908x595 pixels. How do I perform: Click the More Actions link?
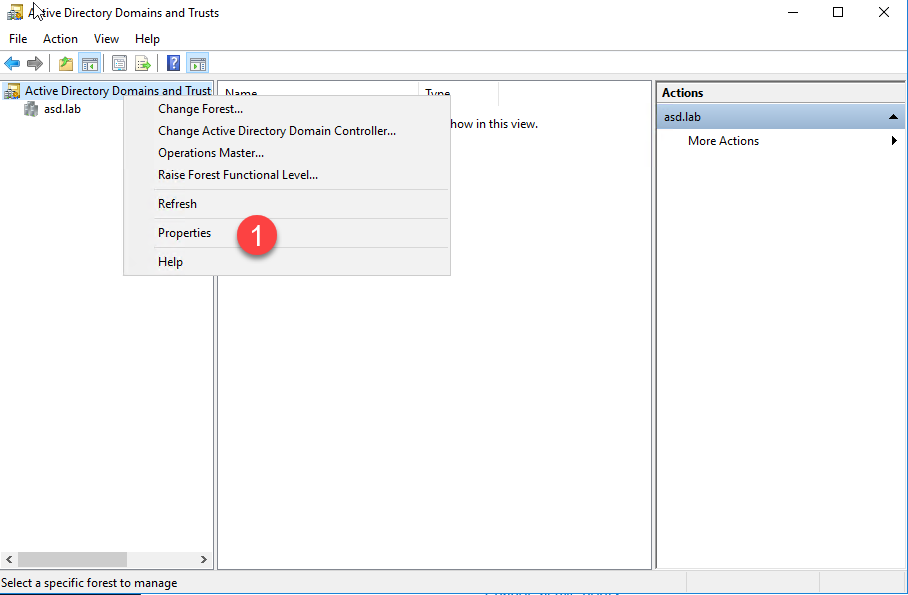click(x=723, y=141)
